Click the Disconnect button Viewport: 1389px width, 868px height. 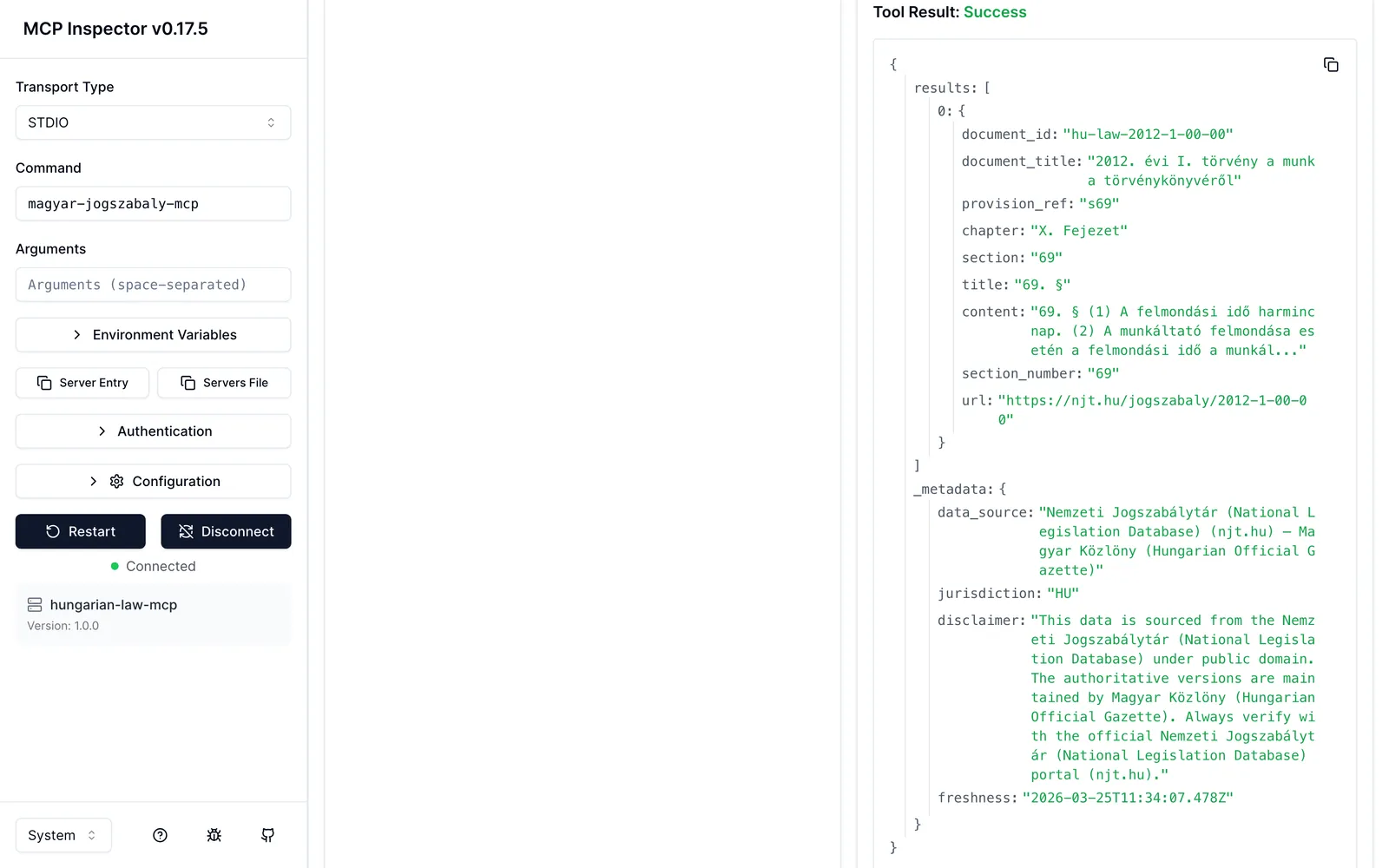coord(226,531)
